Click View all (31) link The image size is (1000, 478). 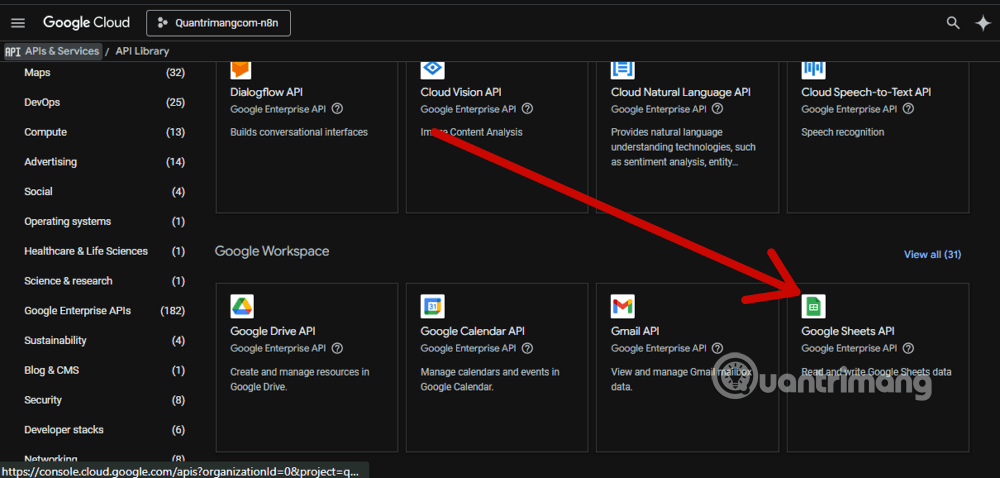932,255
